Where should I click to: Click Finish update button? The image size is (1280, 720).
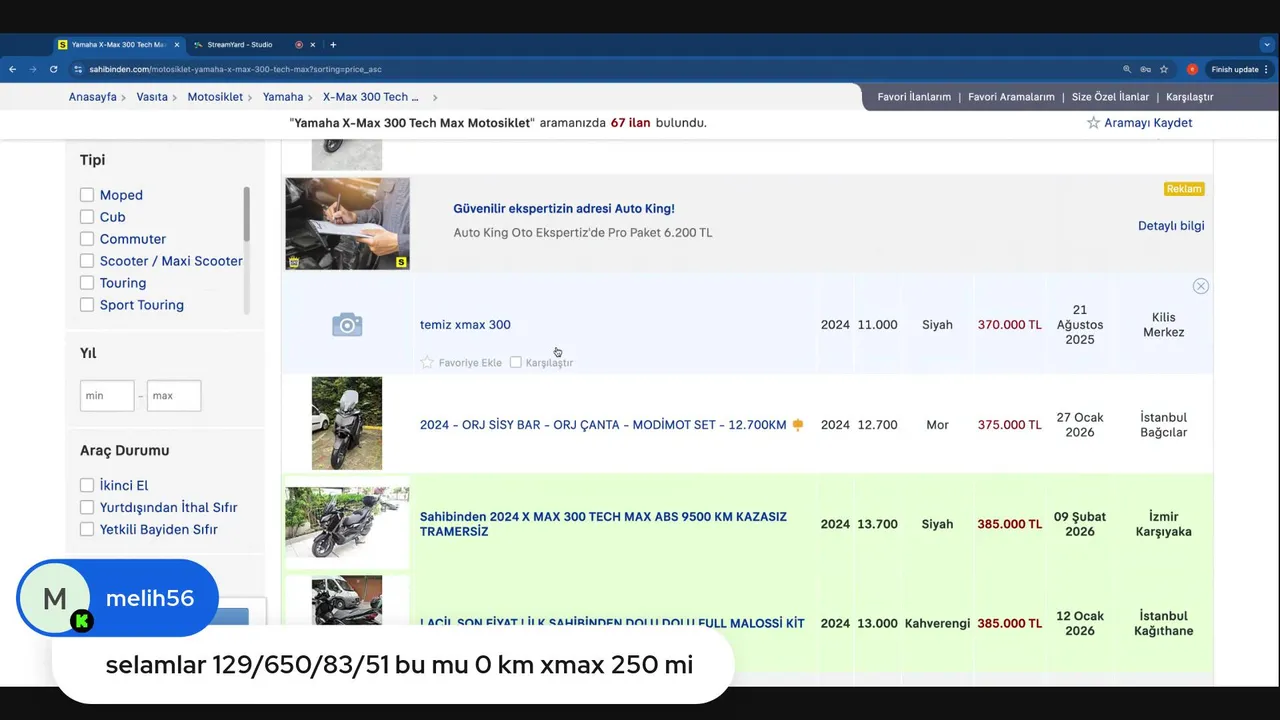[1234, 69]
